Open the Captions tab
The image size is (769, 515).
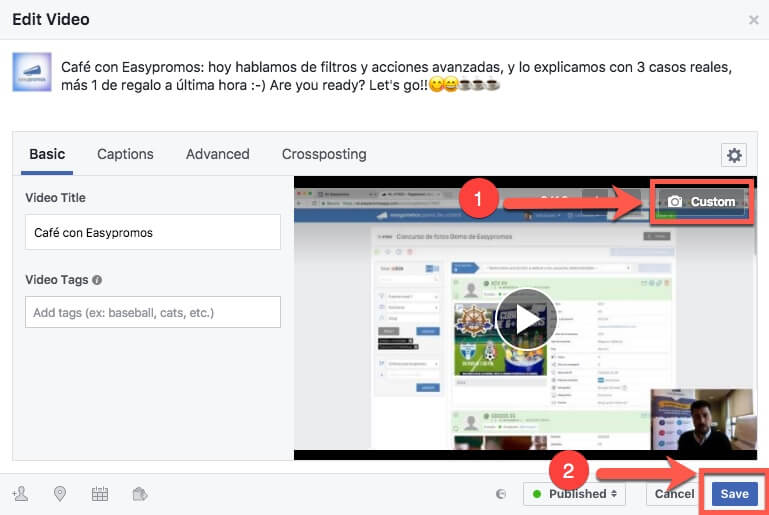coord(125,154)
